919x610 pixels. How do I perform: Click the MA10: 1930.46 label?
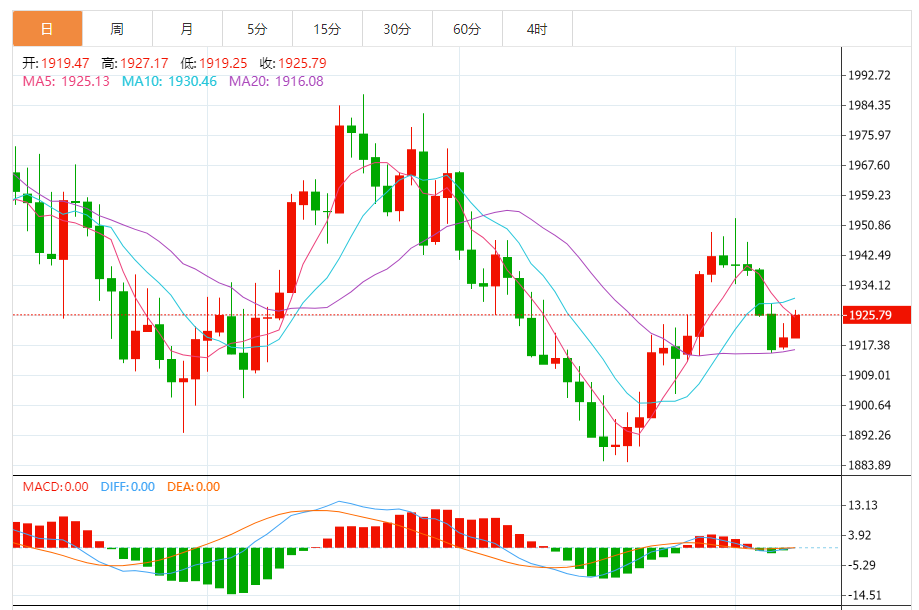click(x=169, y=81)
